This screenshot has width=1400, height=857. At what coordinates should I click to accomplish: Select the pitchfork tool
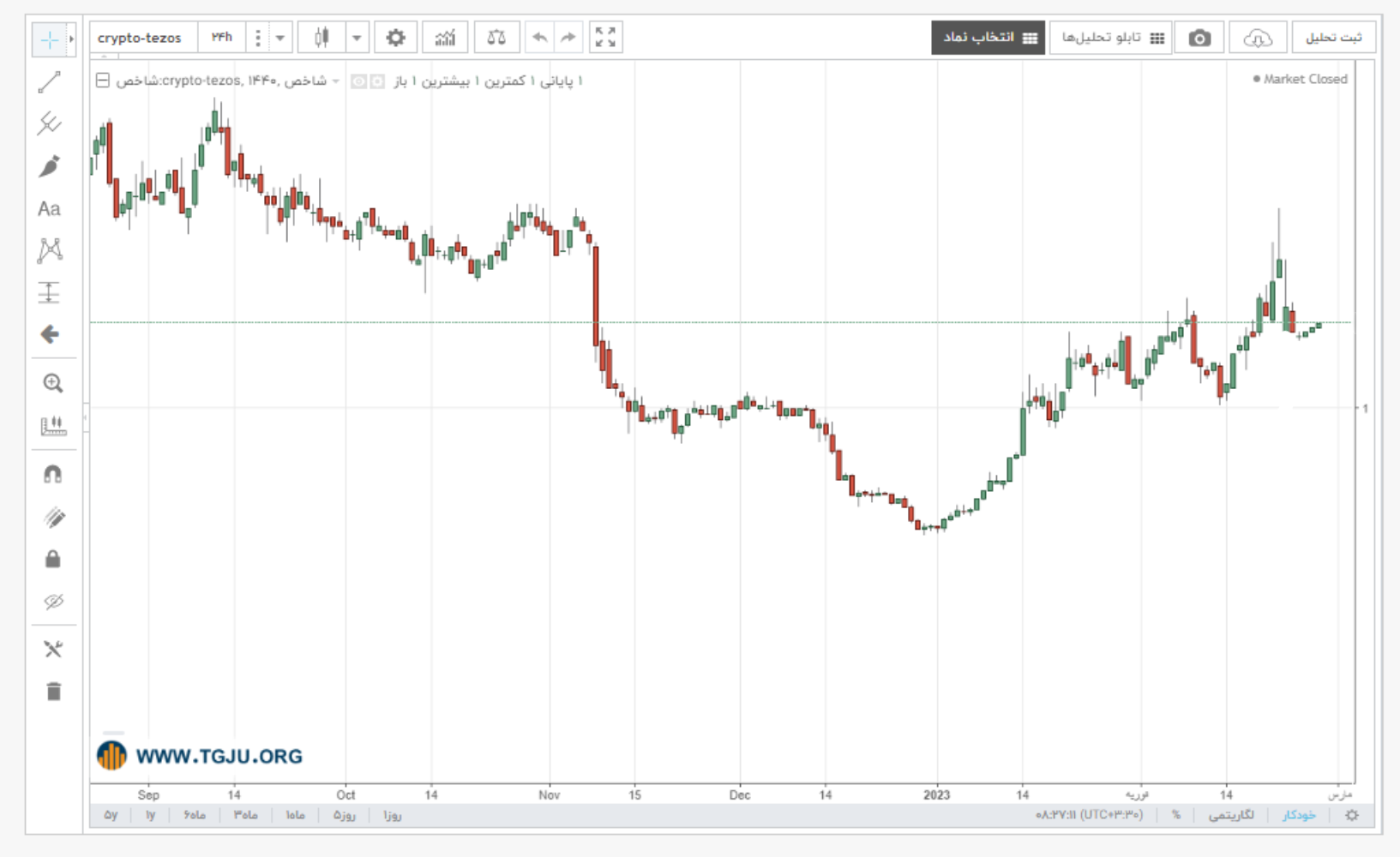click(x=50, y=123)
